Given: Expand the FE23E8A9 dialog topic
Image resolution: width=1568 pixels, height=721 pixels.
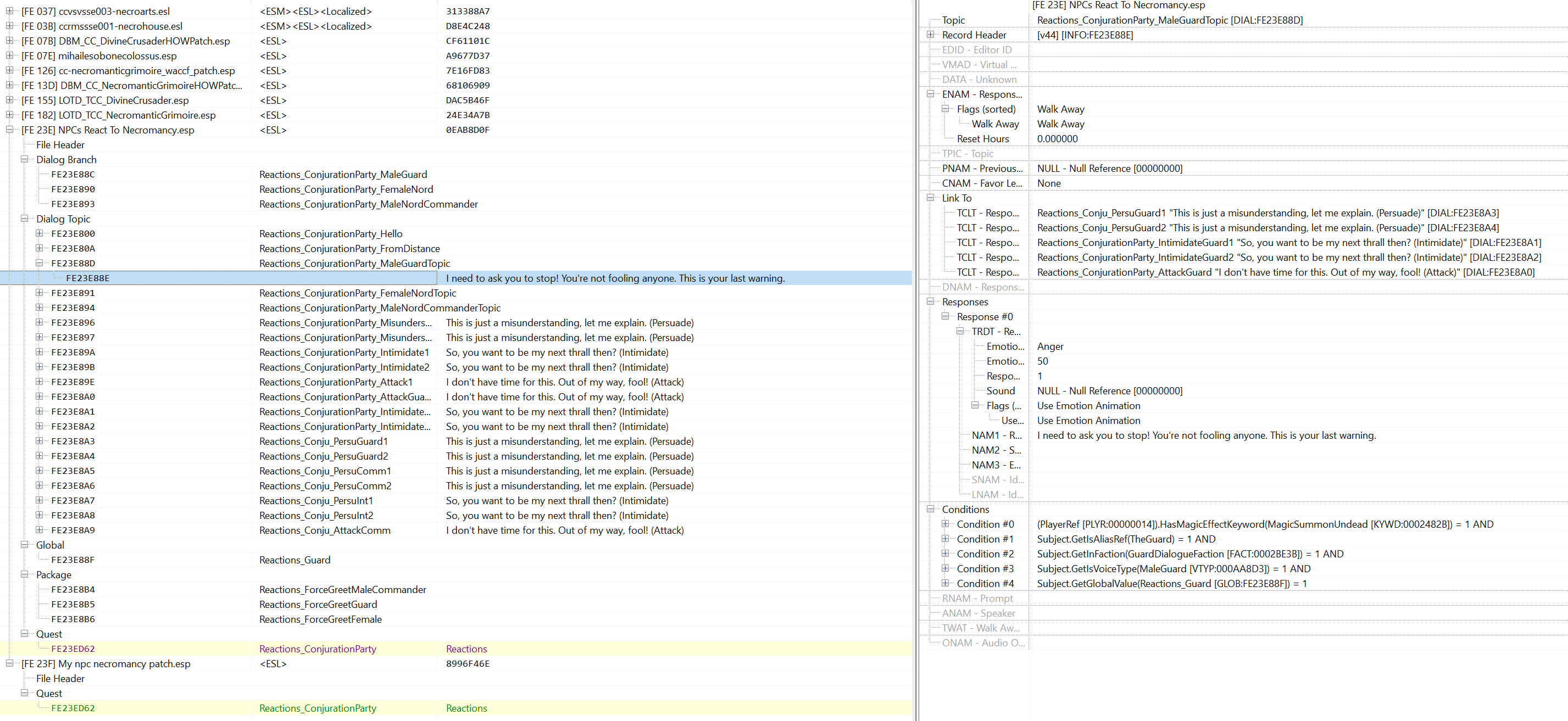Looking at the screenshot, I should coord(39,530).
